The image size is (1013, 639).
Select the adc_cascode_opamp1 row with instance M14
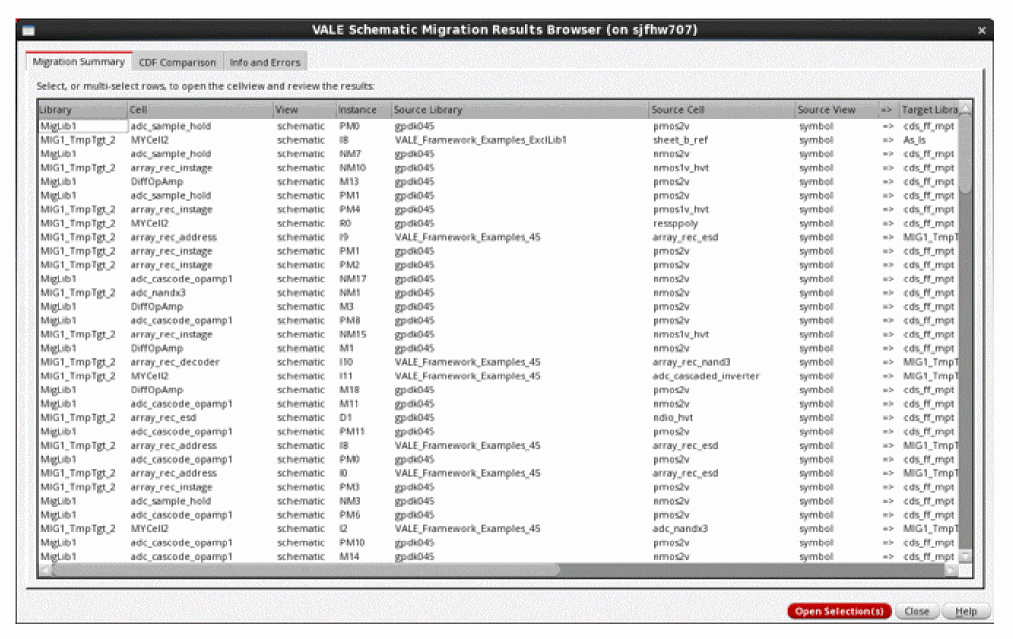pos(498,556)
